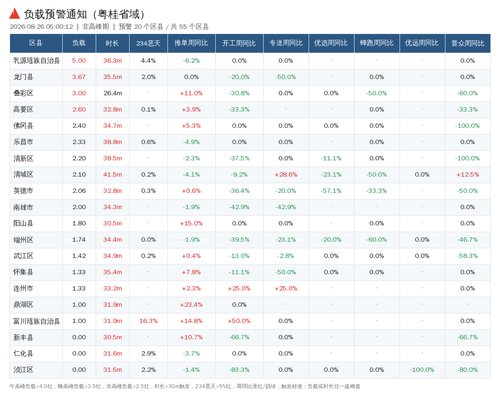This screenshot has height=402, width=500.
Task: Click 16.3% in the 富川瑶族自治县 row
Action: [x=148, y=321]
